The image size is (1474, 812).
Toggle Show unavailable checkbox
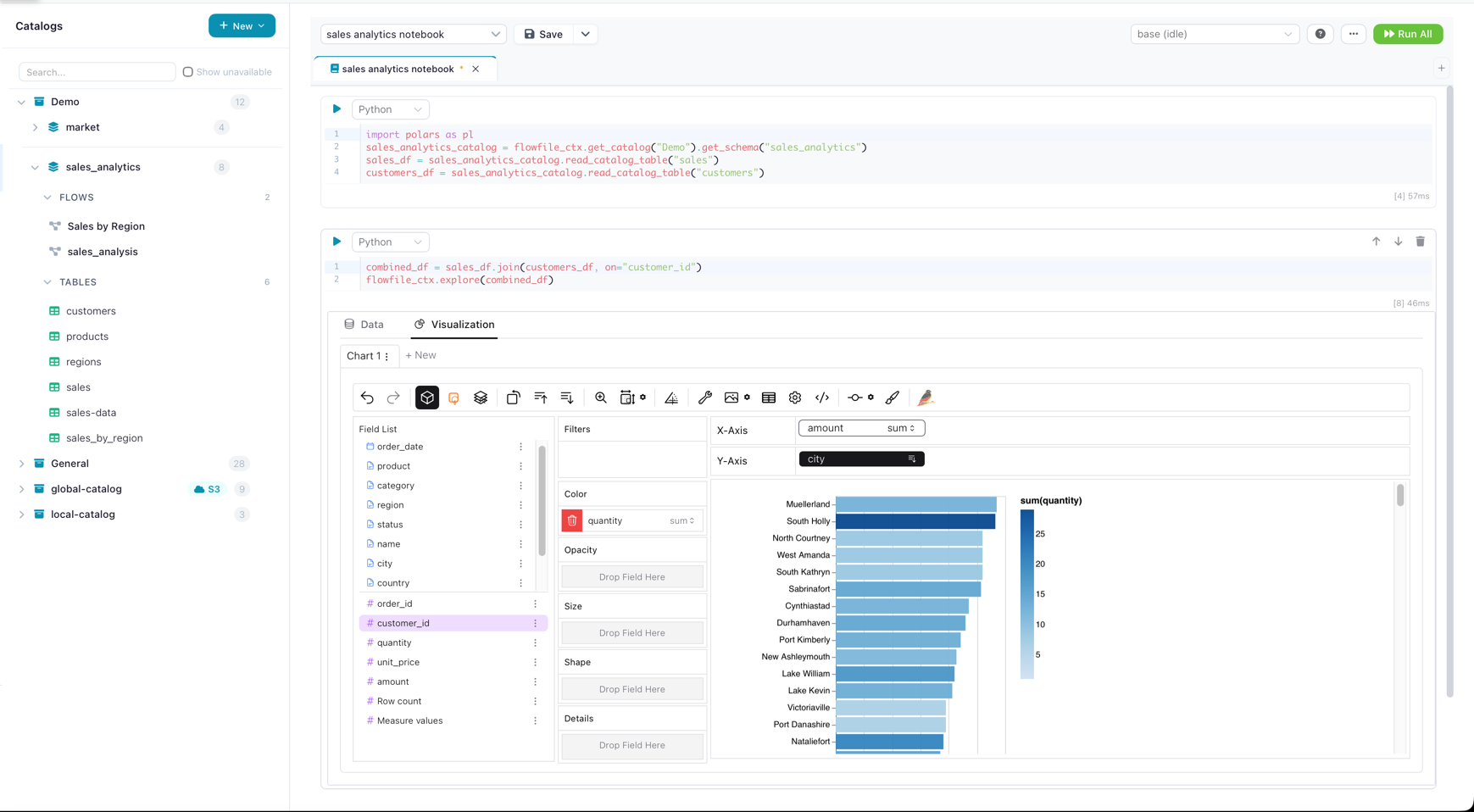click(x=188, y=72)
